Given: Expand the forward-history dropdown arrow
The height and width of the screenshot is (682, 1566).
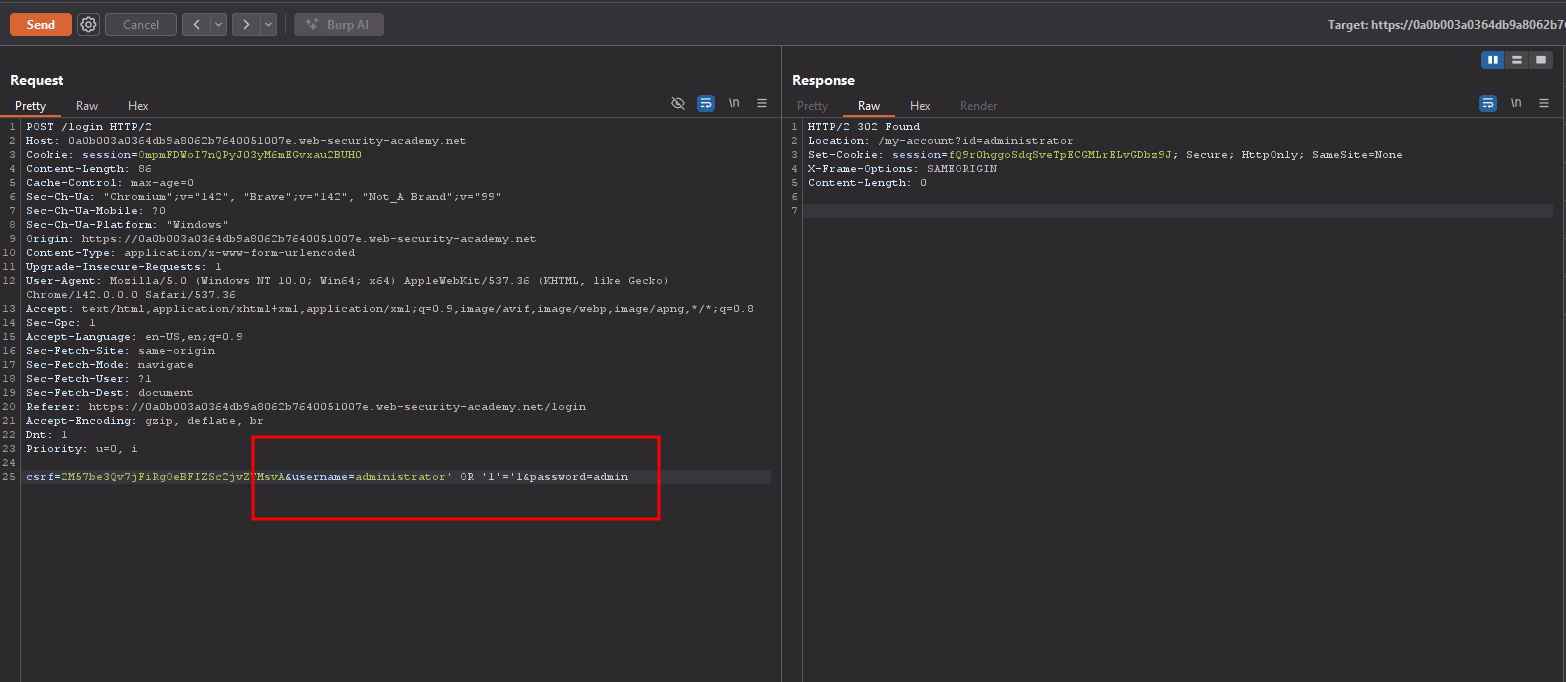Looking at the screenshot, I should (268, 25).
